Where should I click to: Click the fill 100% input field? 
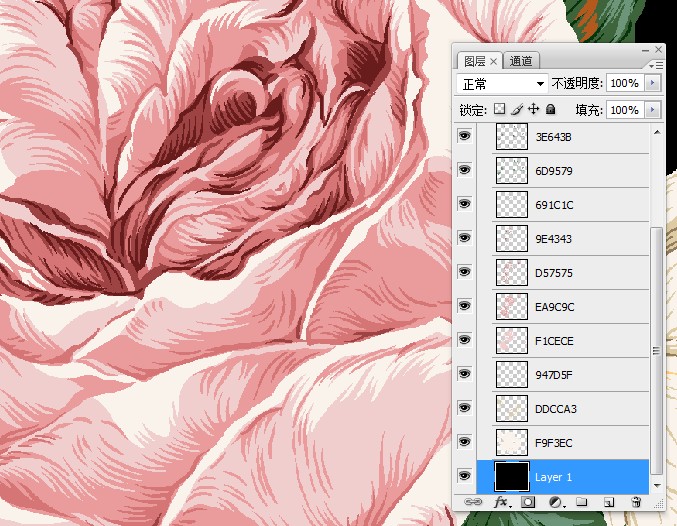pos(625,110)
